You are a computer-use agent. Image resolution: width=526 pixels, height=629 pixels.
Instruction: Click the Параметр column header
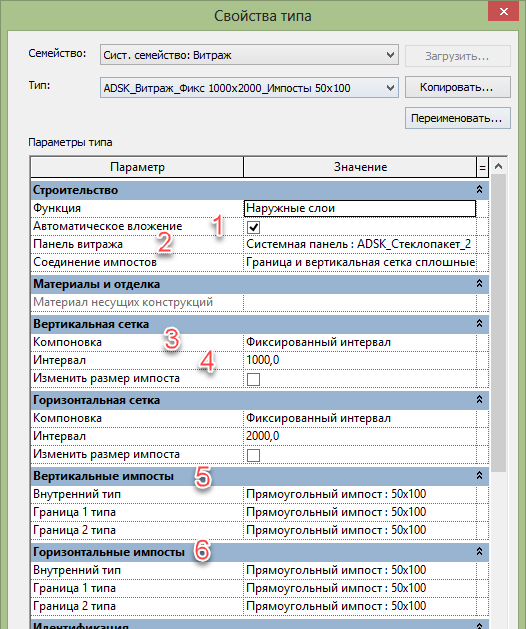137,167
